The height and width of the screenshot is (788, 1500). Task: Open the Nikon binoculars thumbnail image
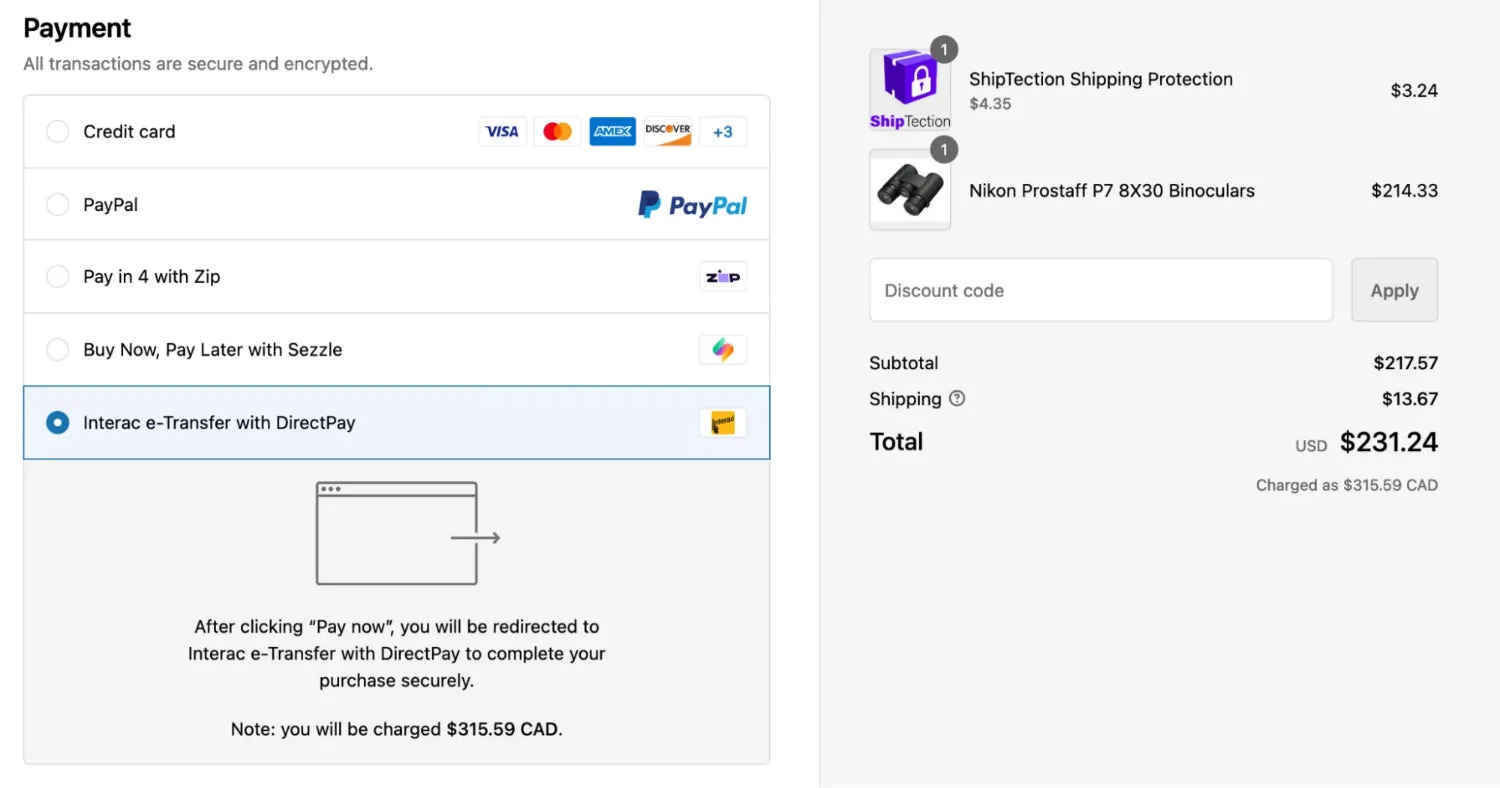(x=910, y=190)
